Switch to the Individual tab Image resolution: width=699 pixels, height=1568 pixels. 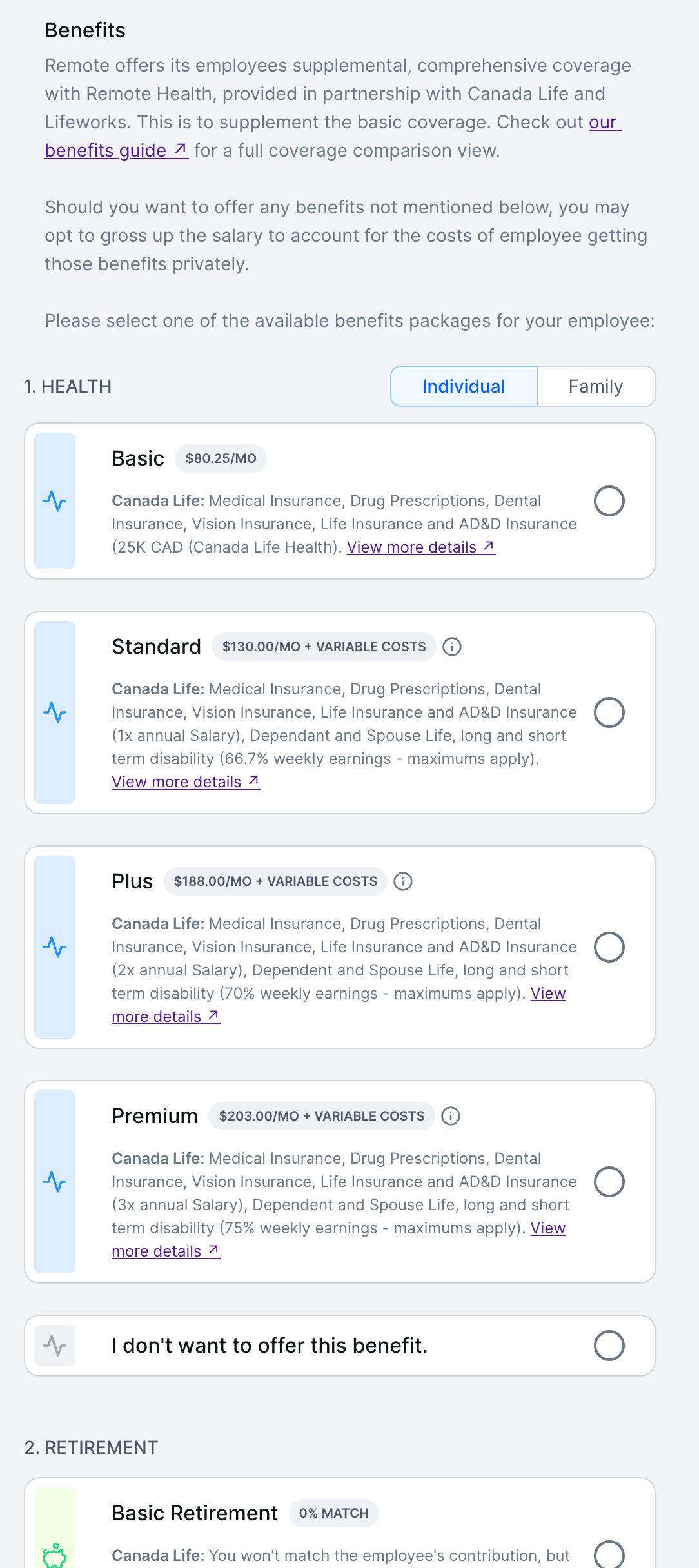464,386
